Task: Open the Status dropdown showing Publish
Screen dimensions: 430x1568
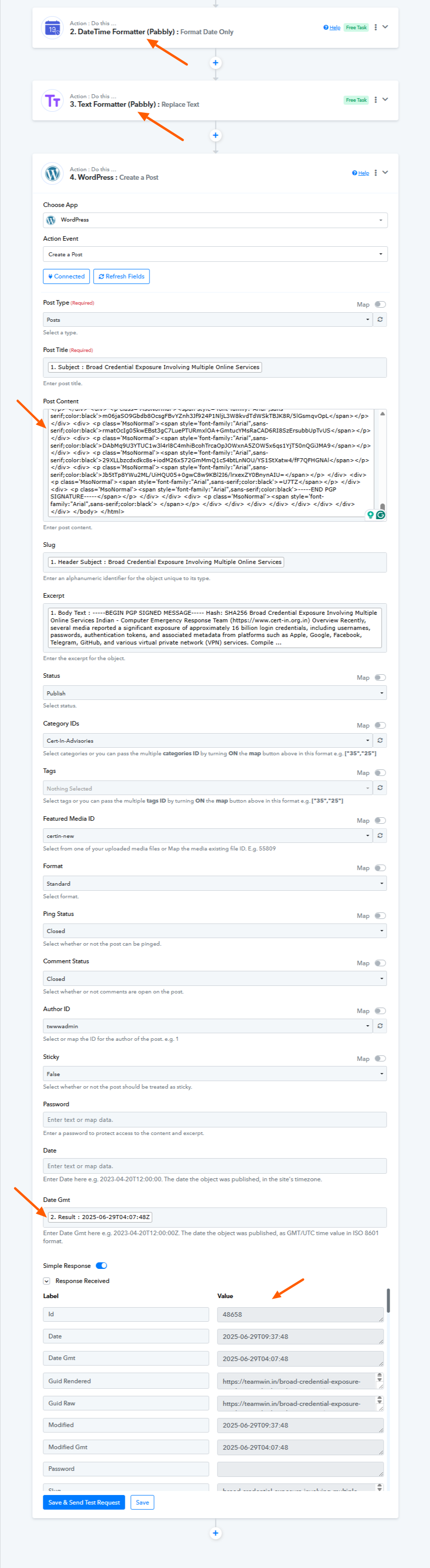Action: point(215,693)
